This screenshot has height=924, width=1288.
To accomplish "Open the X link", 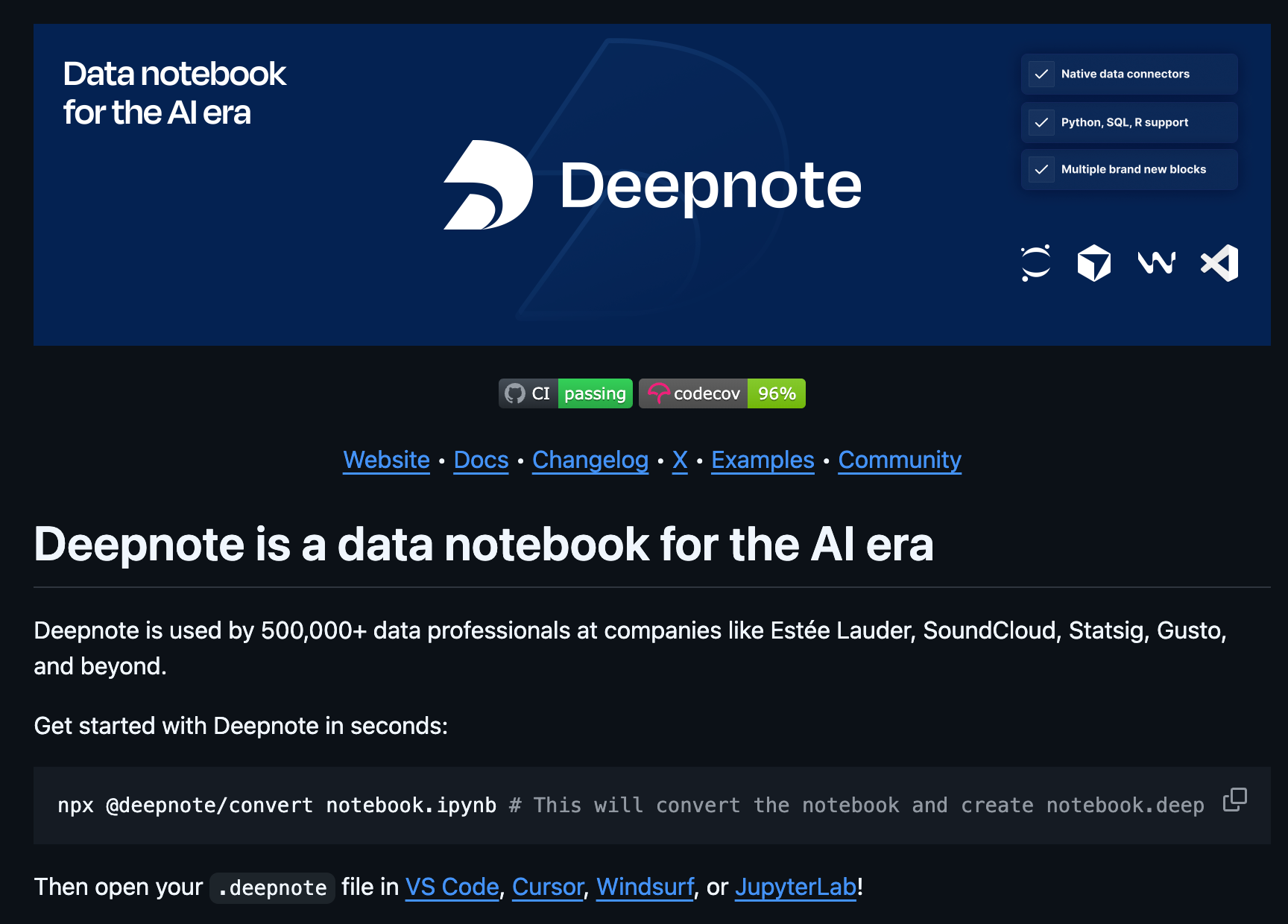I will (x=680, y=460).
